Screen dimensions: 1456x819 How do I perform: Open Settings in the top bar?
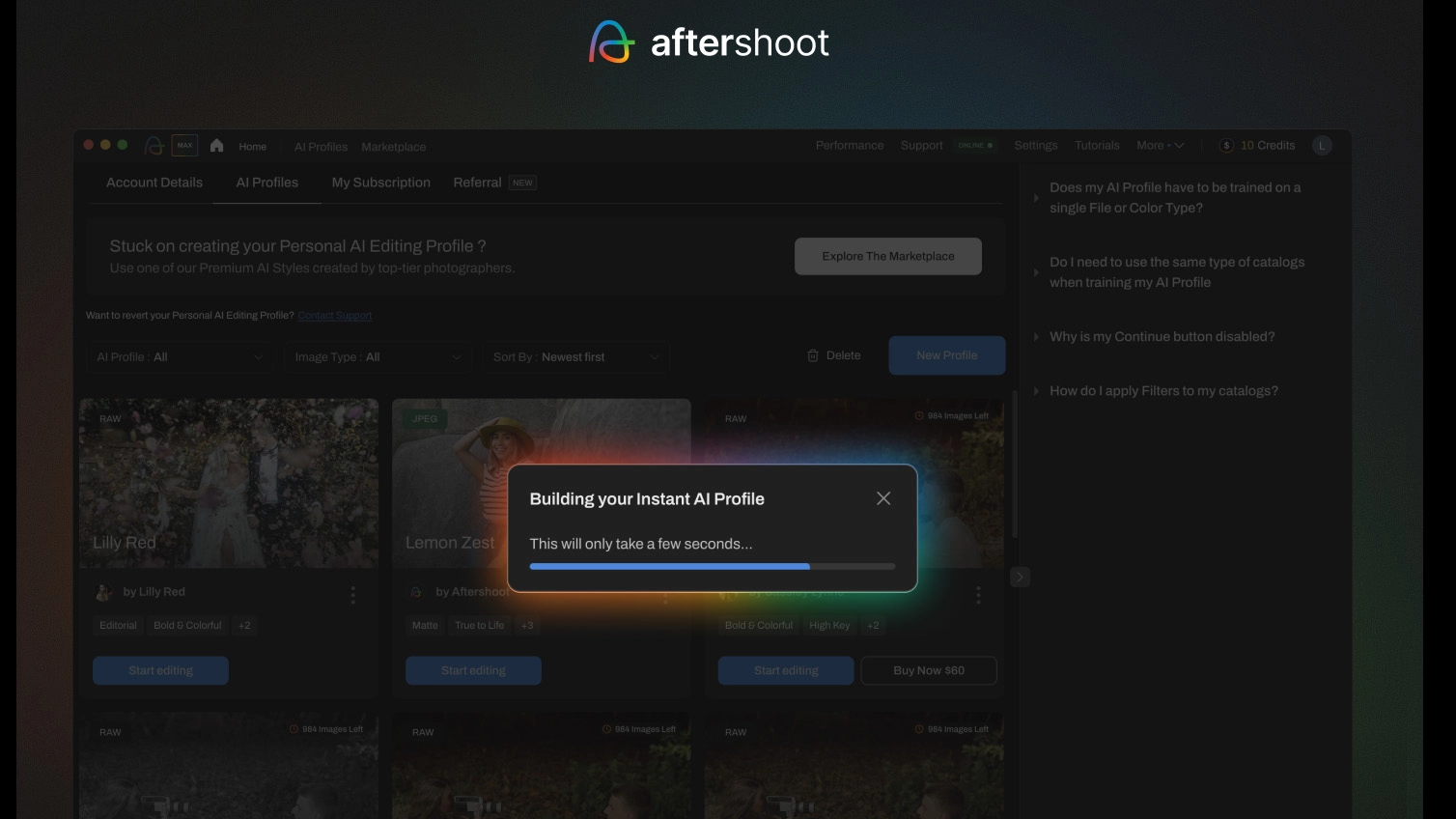[x=1036, y=146]
